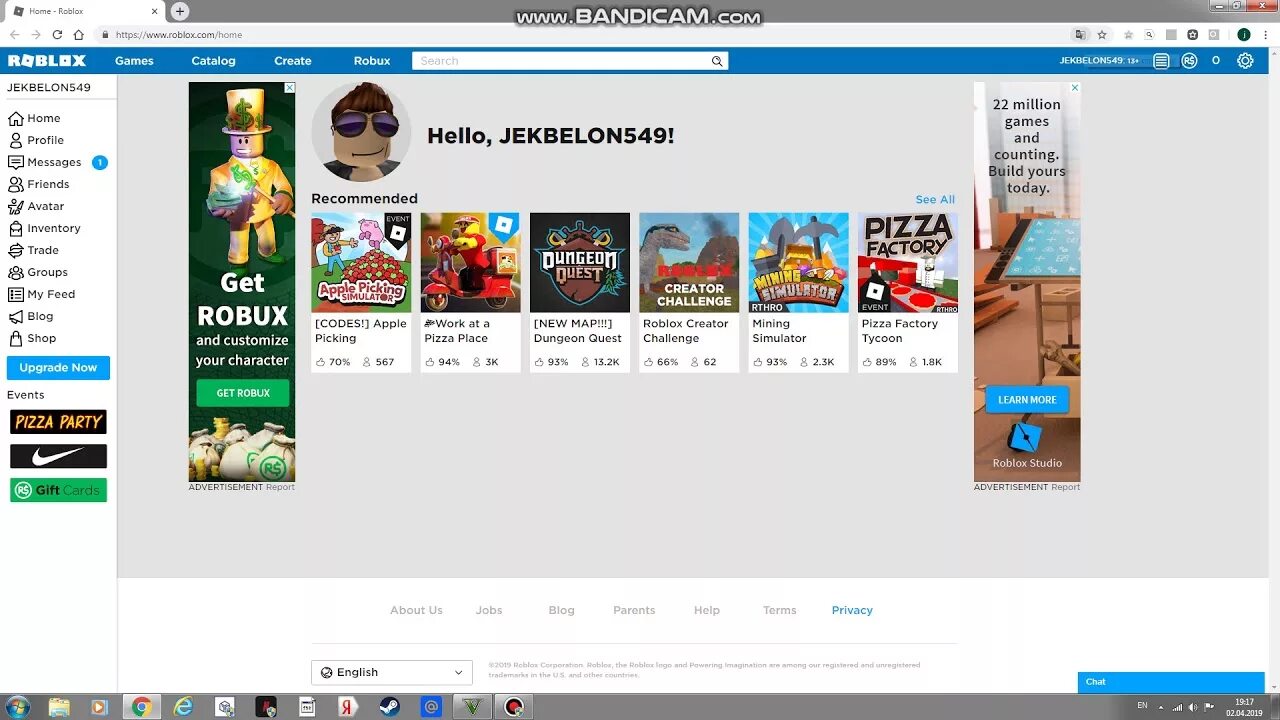Click the Roblox logo in header
This screenshot has height=720, width=1280.
(47, 61)
